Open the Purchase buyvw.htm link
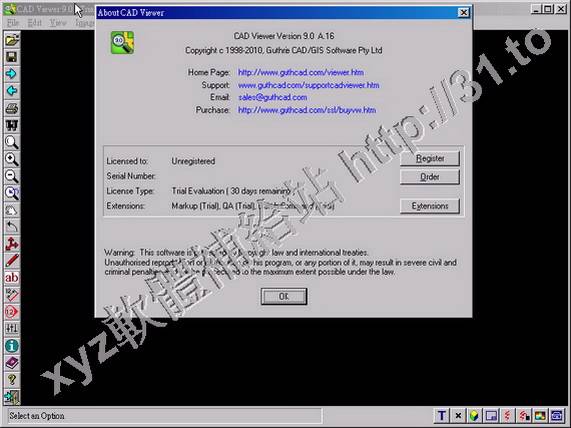 click(x=307, y=110)
